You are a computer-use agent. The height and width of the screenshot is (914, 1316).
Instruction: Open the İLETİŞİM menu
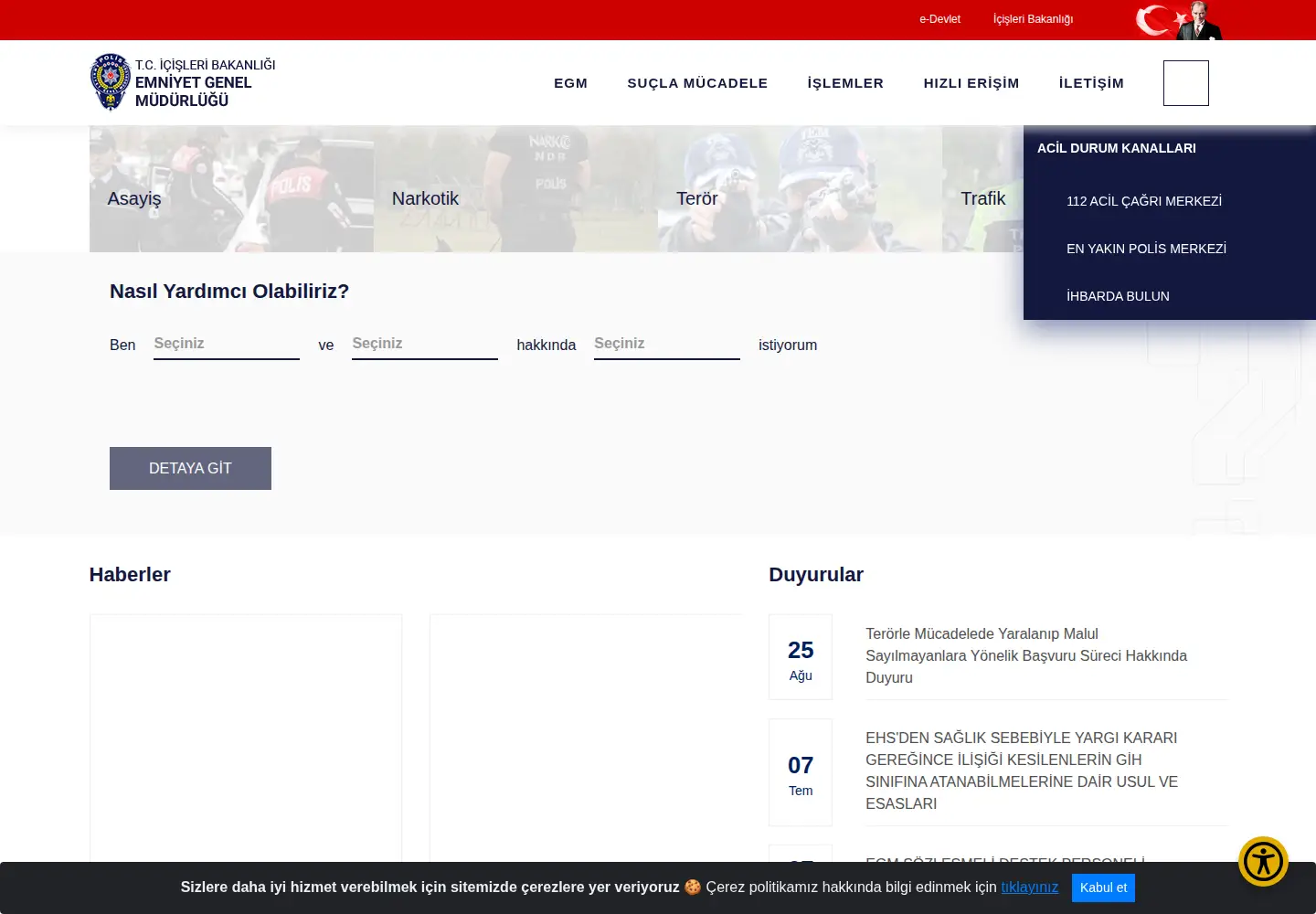click(x=1091, y=83)
